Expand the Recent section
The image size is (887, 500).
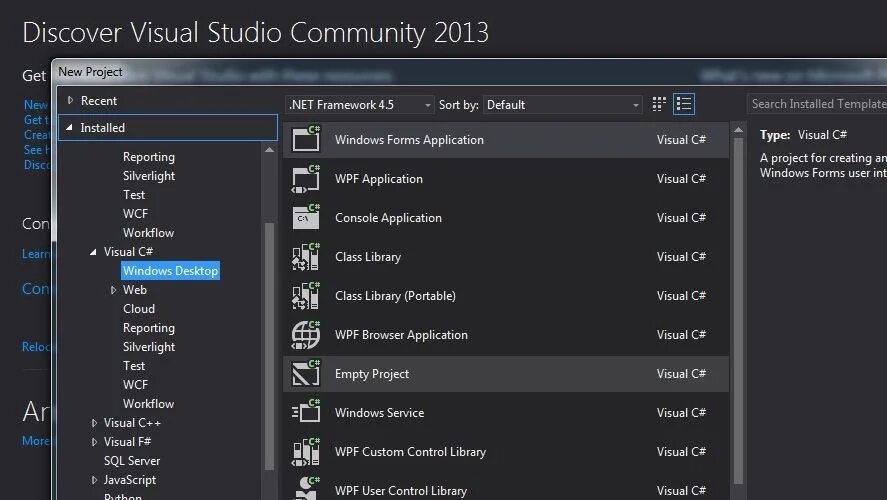point(70,100)
